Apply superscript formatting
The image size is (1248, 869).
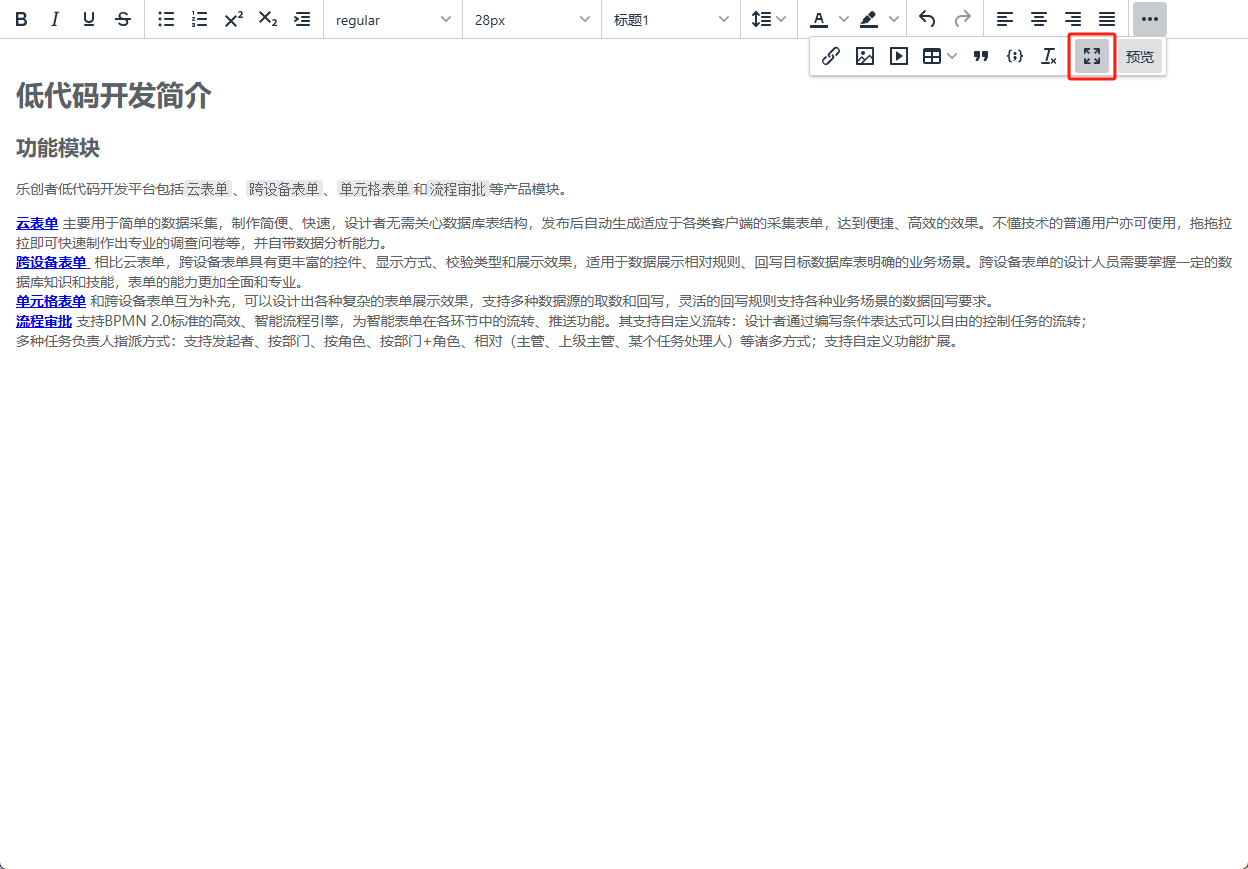click(233, 19)
